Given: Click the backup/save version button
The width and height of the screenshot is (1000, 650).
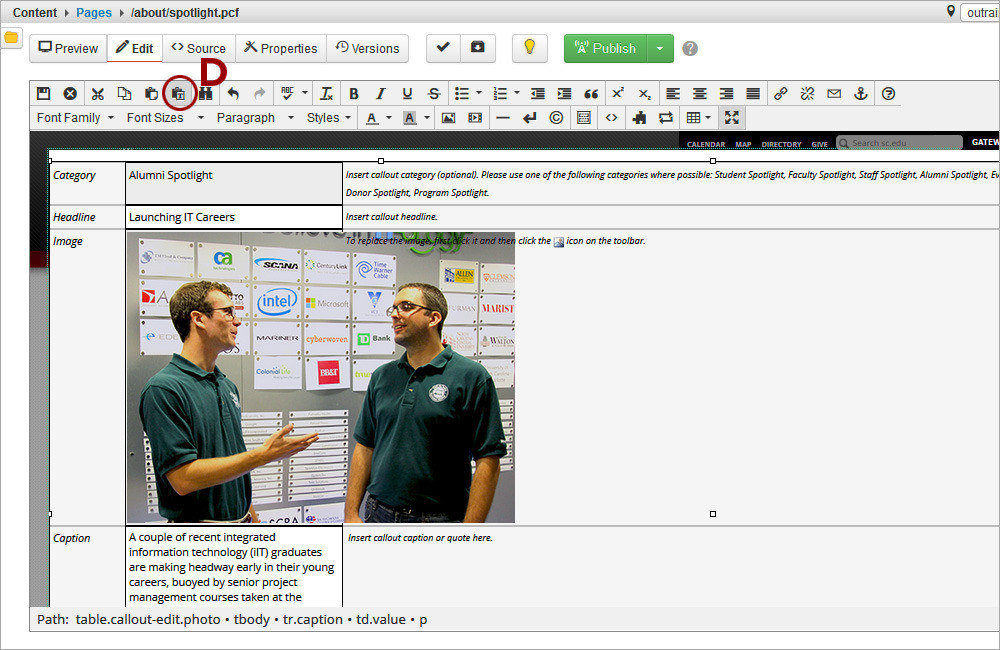Looking at the screenshot, I should pyautogui.click(x=478, y=48).
